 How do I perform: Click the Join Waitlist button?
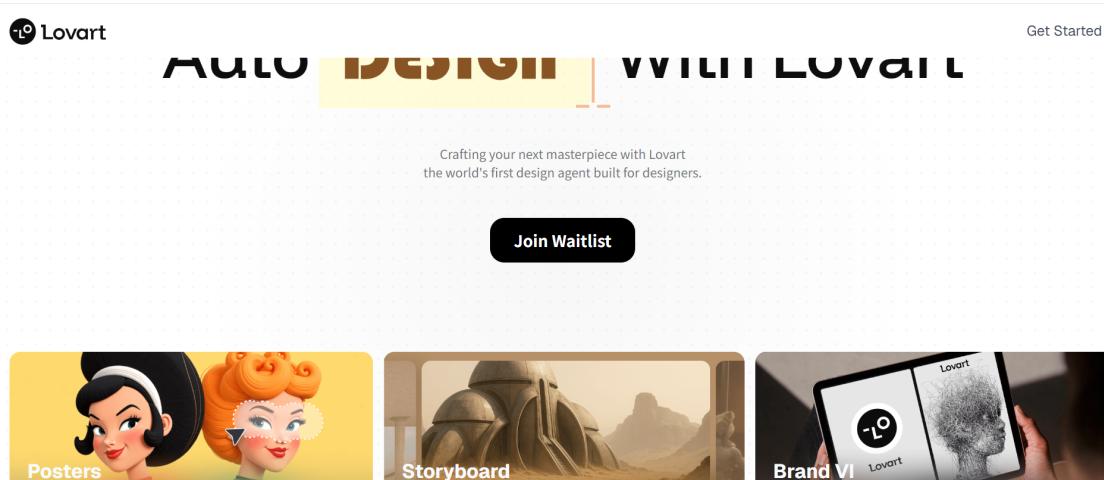(x=562, y=241)
